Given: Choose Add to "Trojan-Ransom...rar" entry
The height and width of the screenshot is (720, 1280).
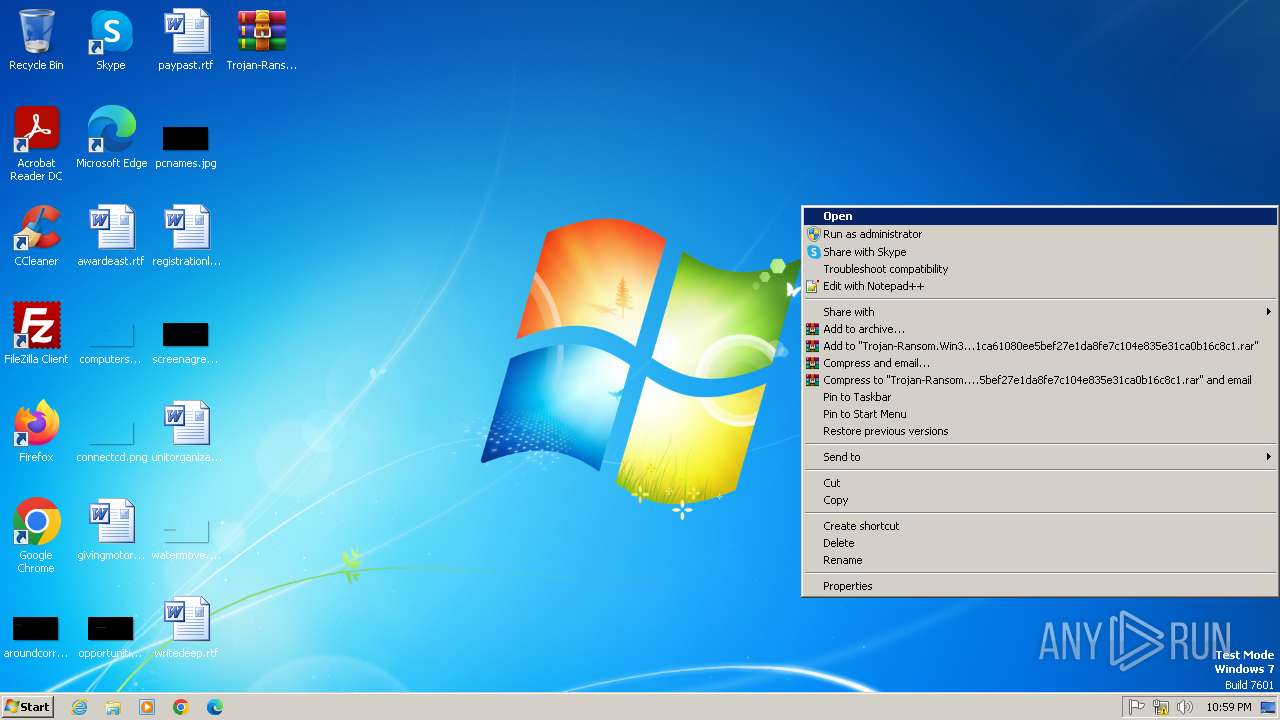Looking at the screenshot, I should coord(1040,346).
